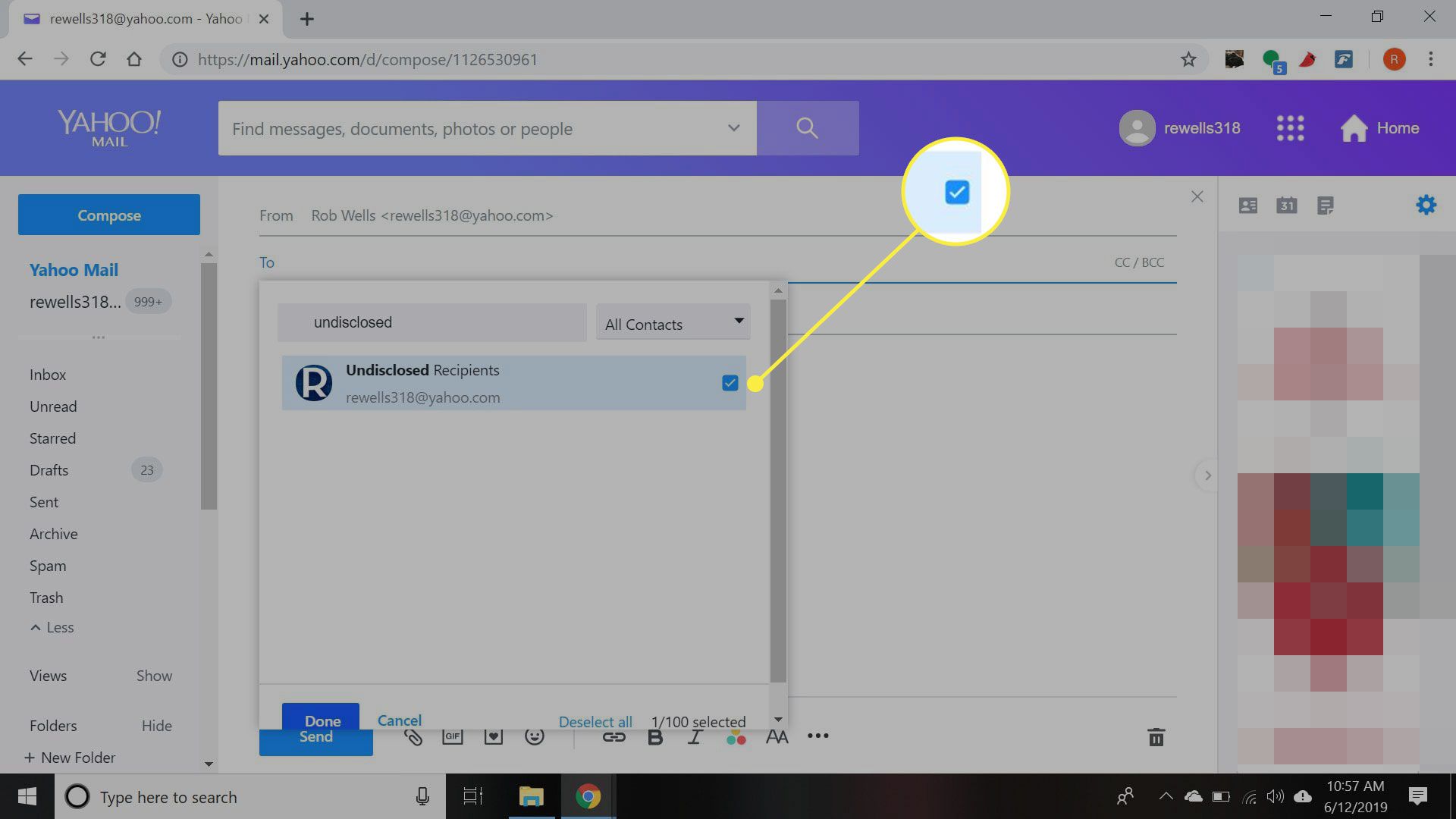Open the Spam folder

pyautogui.click(x=48, y=566)
